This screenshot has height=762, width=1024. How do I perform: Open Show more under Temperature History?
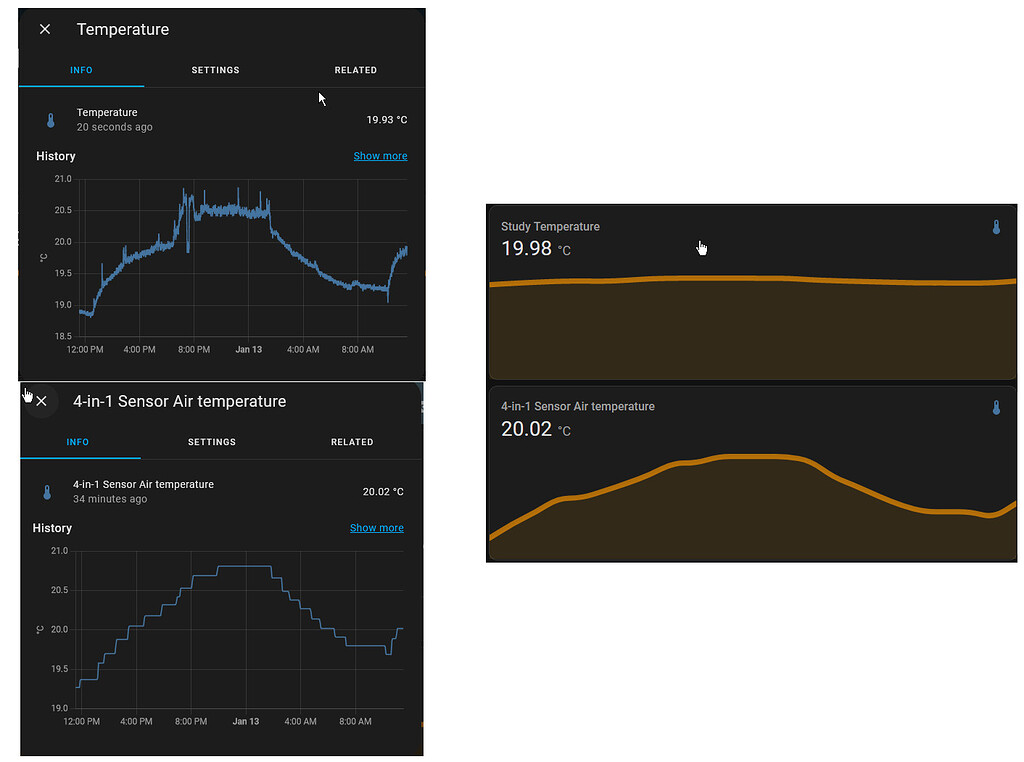380,155
